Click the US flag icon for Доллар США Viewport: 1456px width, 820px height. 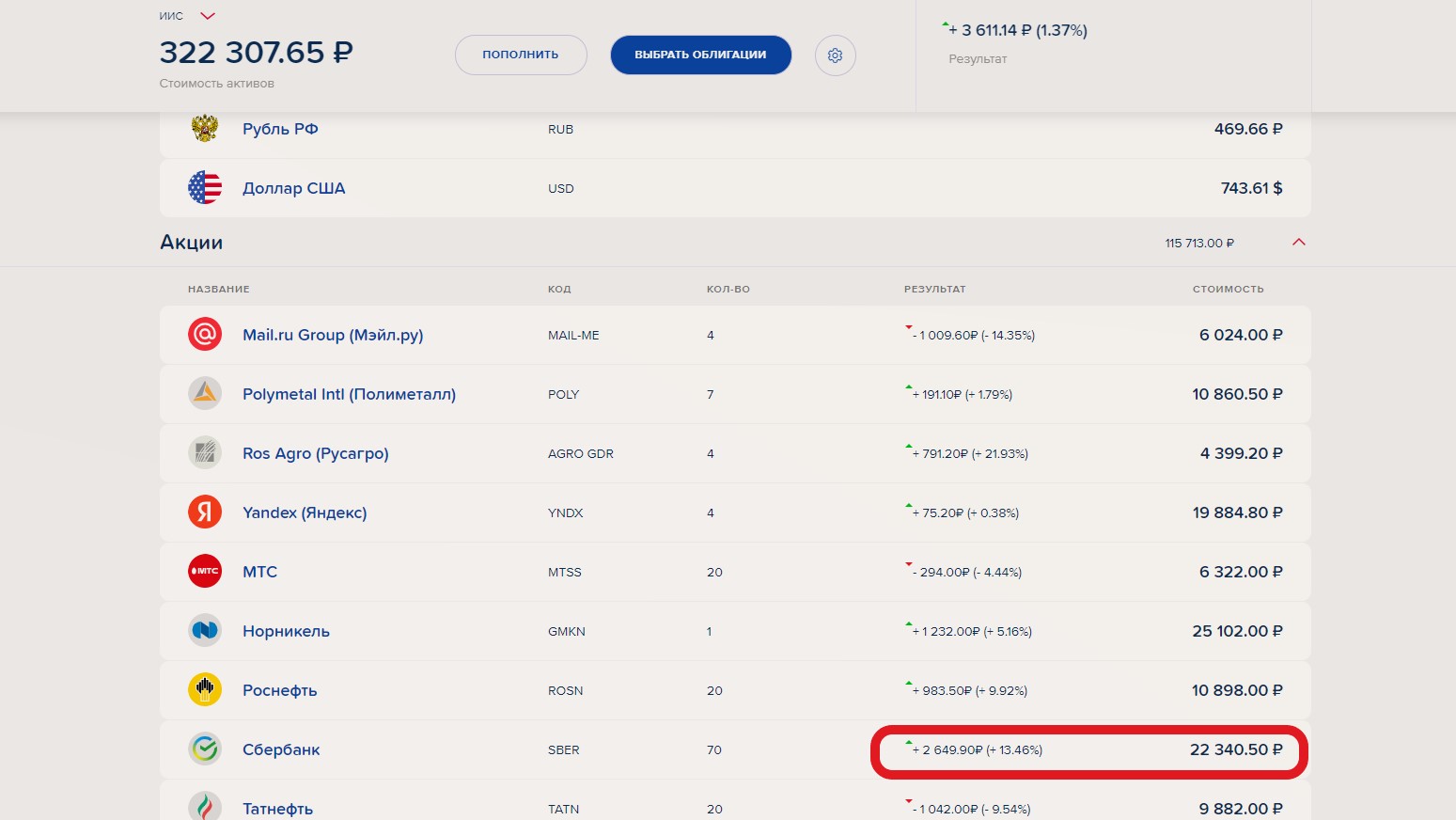point(205,188)
